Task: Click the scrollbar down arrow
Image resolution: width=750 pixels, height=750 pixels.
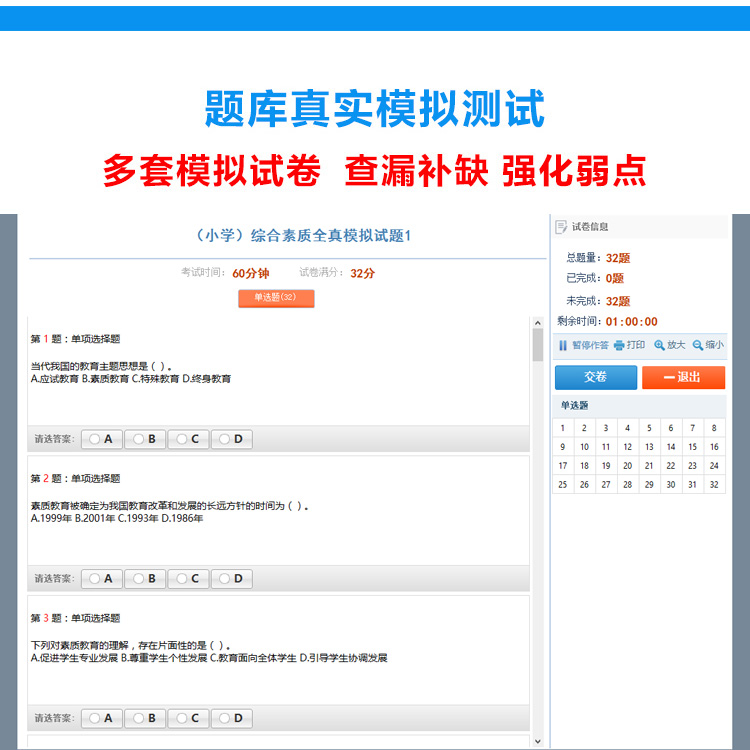Action: point(538,741)
